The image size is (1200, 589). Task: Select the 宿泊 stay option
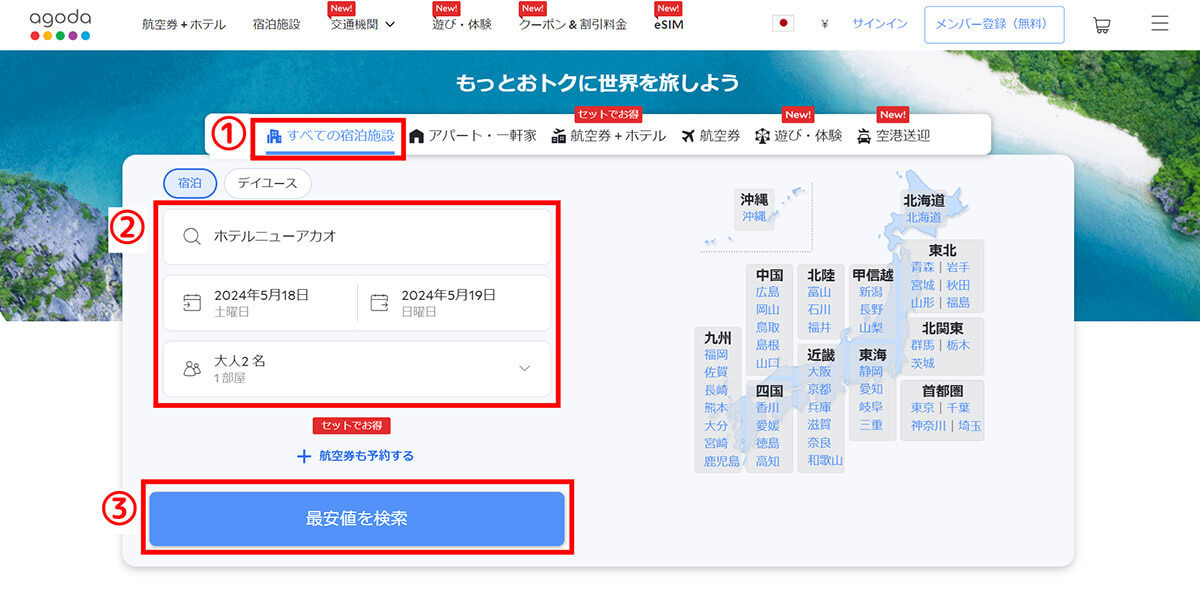click(x=190, y=184)
